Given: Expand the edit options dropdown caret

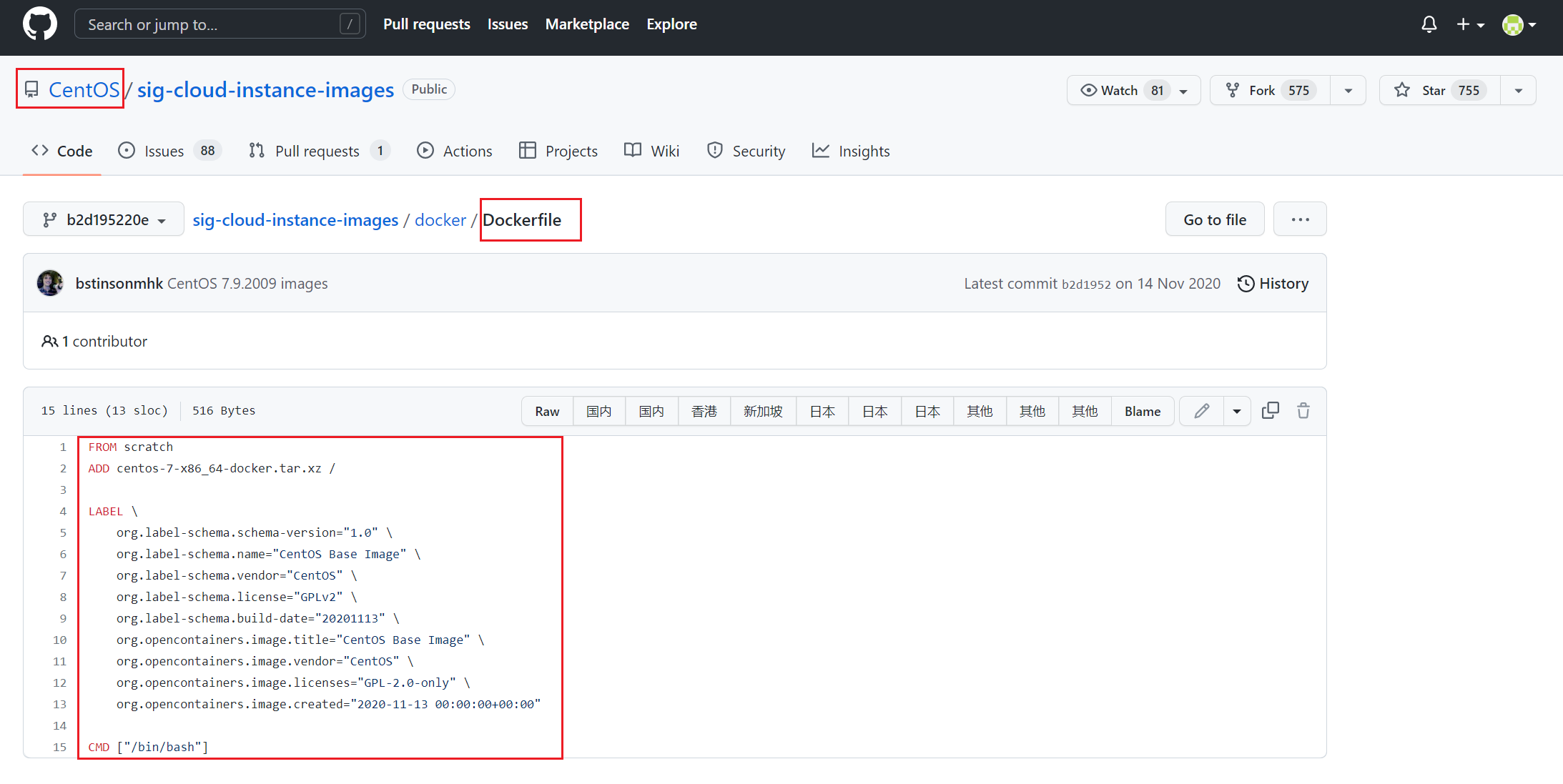Looking at the screenshot, I should 1237,411.
